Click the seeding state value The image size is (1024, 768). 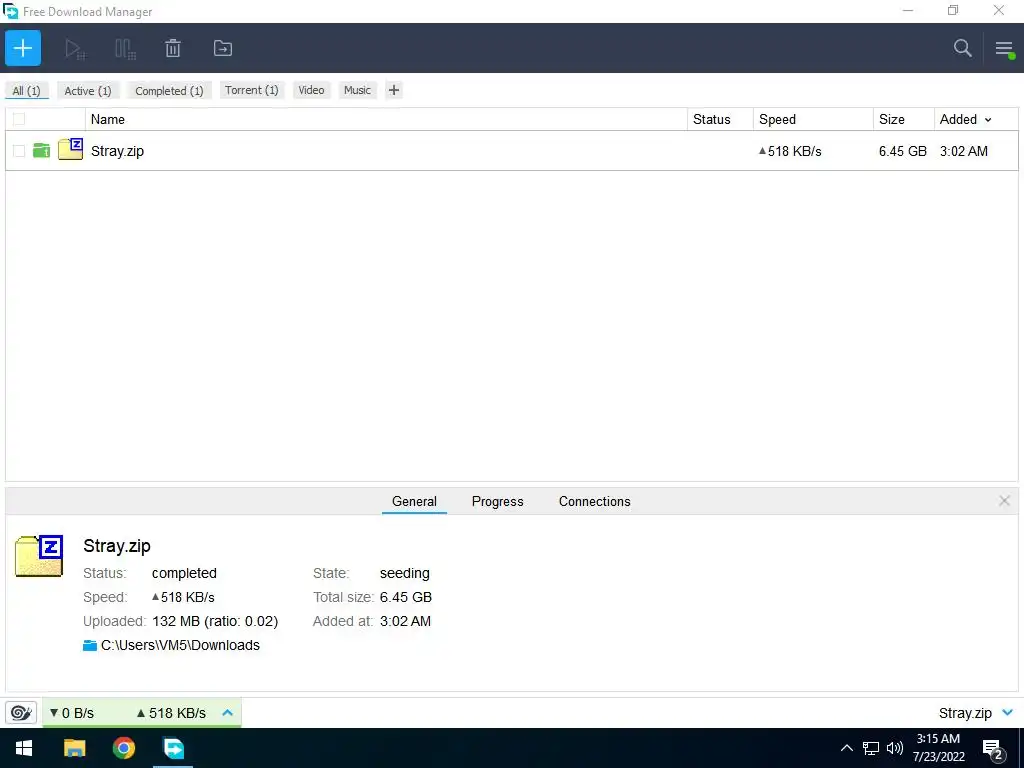tap(405, 573)
